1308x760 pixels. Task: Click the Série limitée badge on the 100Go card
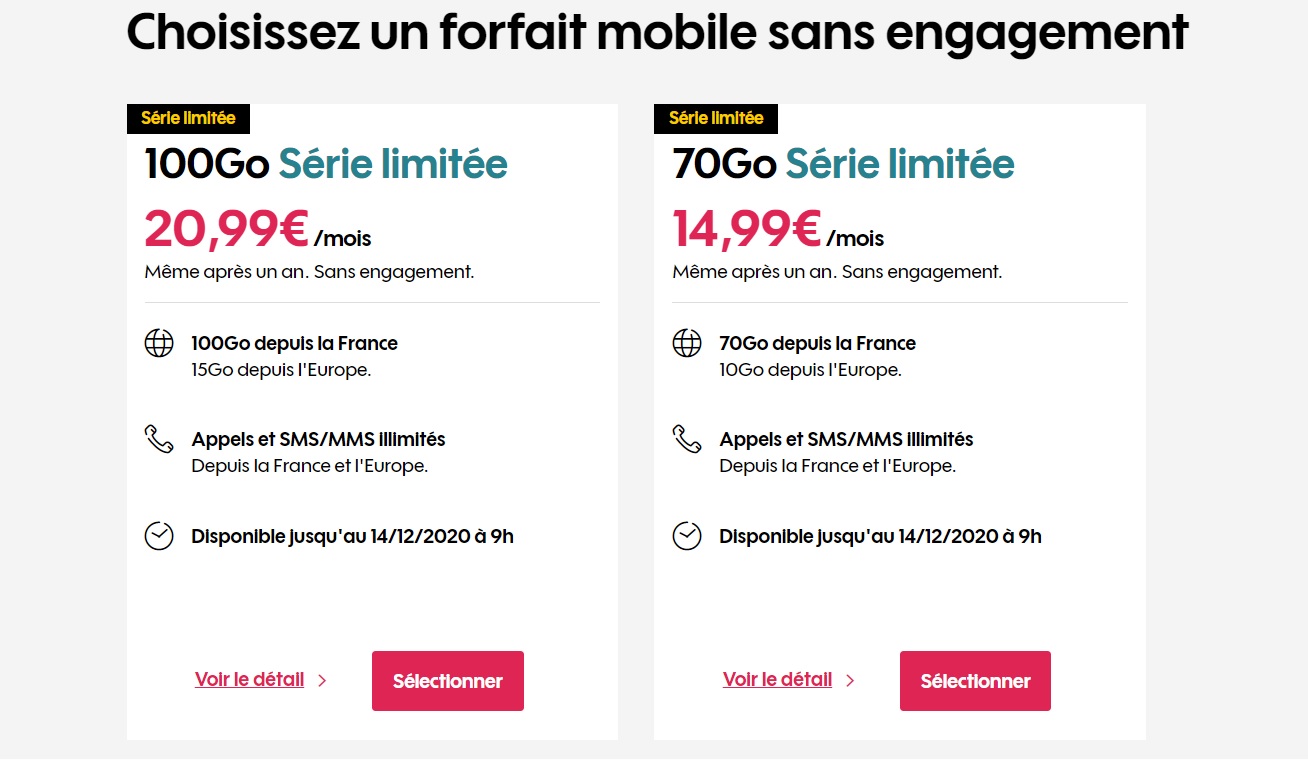click(x=188, y=118)
